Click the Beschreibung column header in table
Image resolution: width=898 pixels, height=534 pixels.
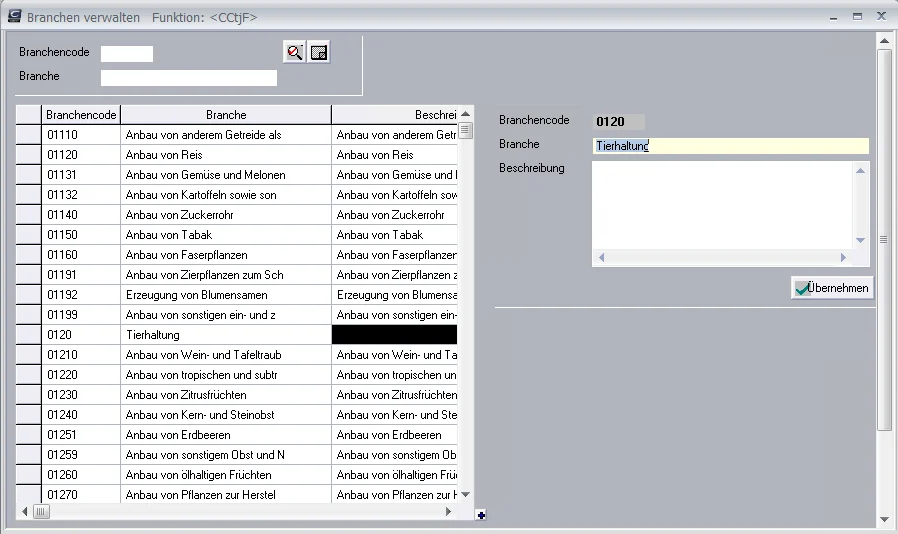395,115
